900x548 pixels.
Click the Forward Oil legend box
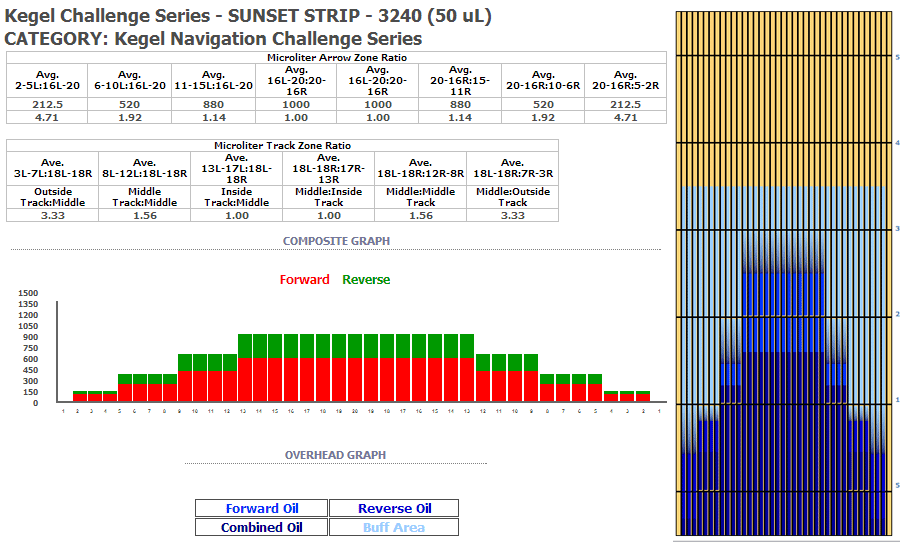261,508
